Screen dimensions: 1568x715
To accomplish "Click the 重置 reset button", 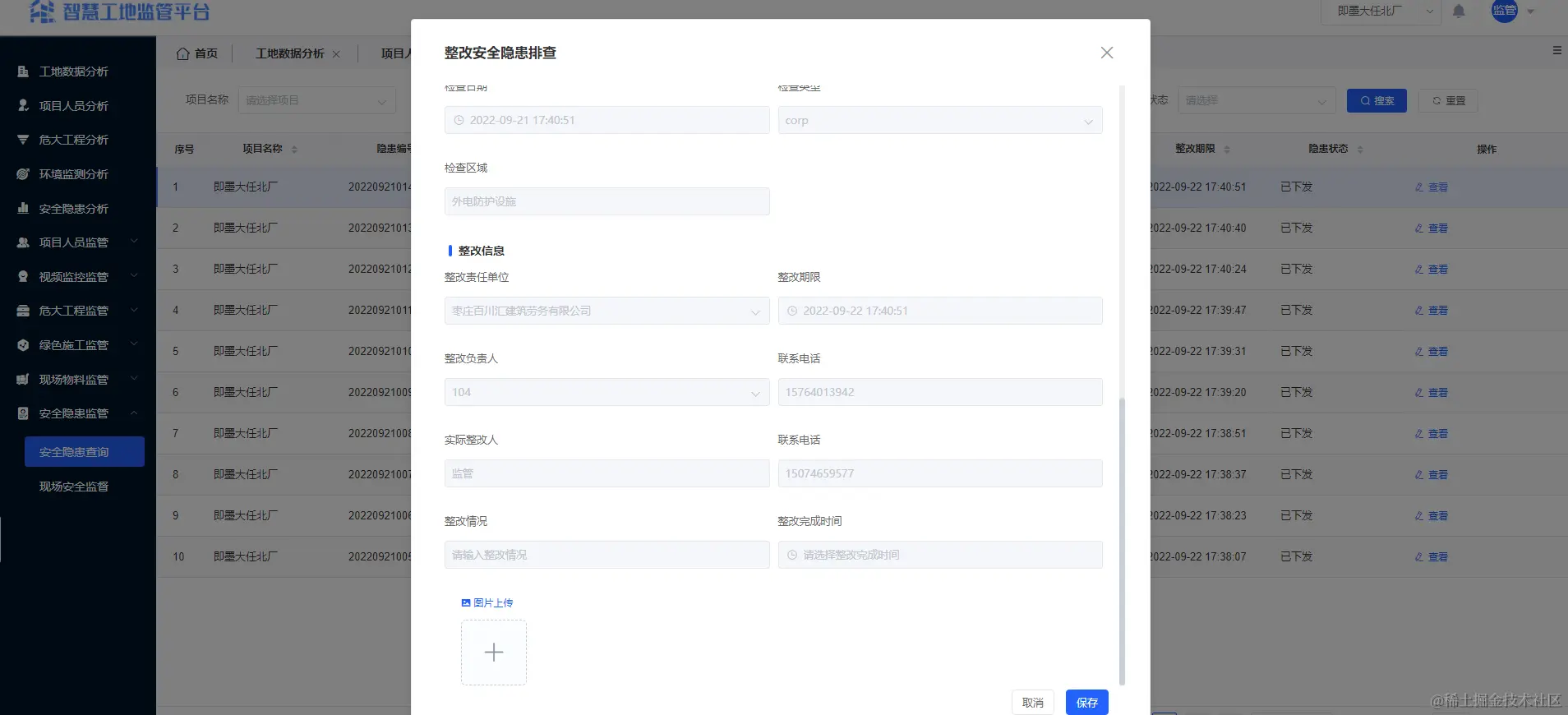I will pyautogui.click(x=1449, y=100).
